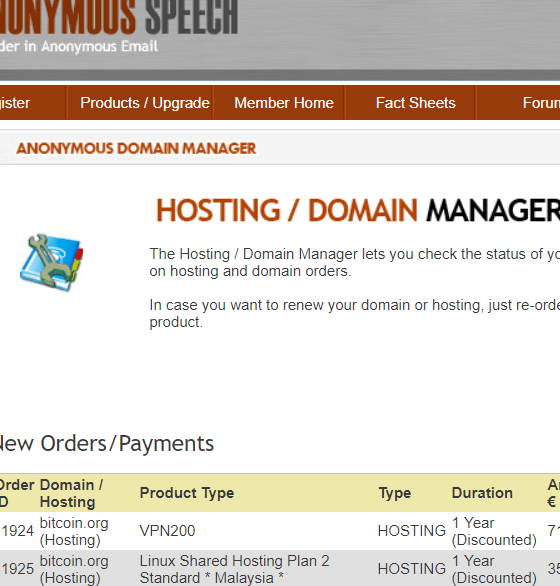
Task: Click the Anonymous Domain Manager heading
Action: tap(136, 148)
